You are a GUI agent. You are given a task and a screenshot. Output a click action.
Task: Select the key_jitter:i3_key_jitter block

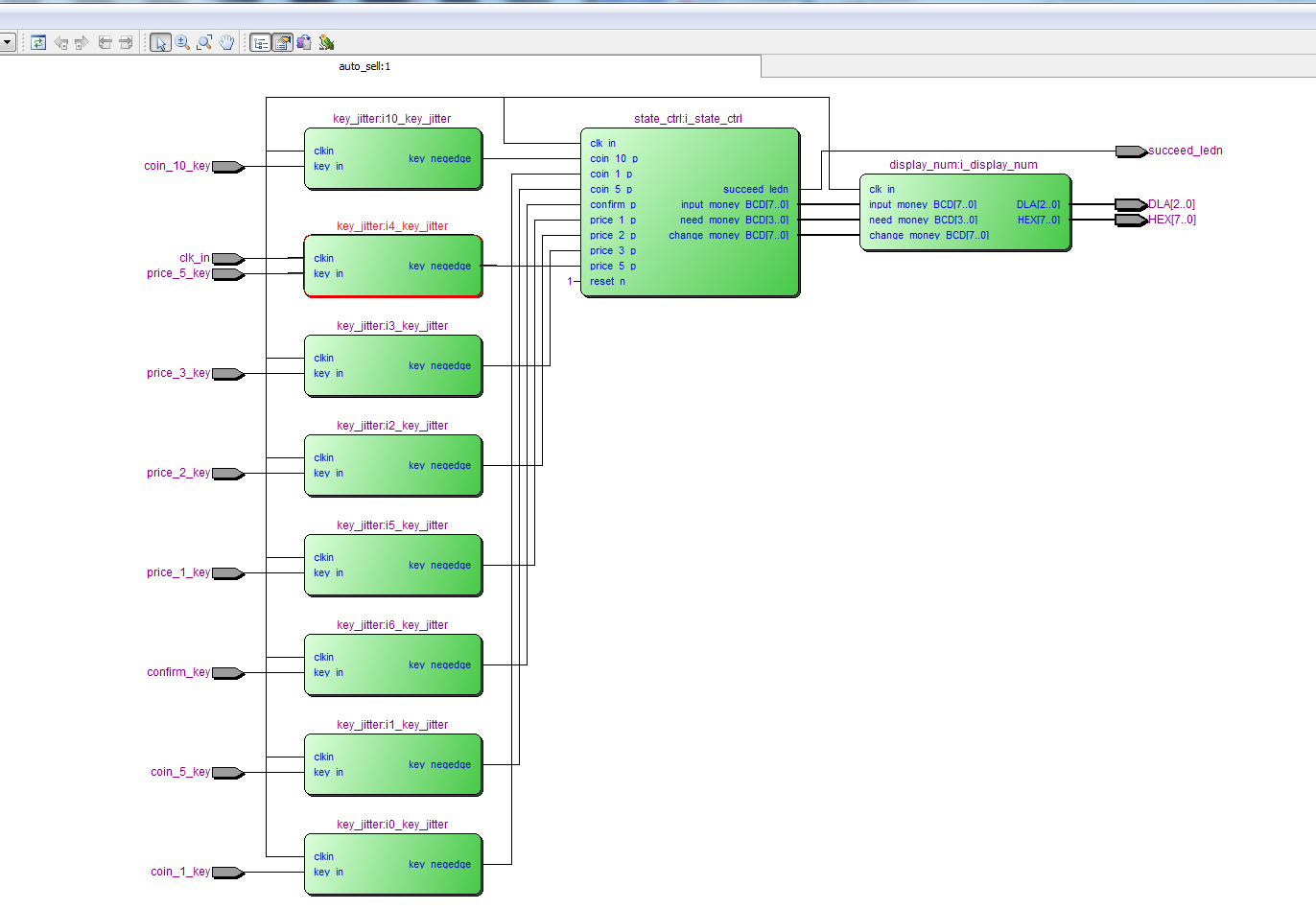393,366
